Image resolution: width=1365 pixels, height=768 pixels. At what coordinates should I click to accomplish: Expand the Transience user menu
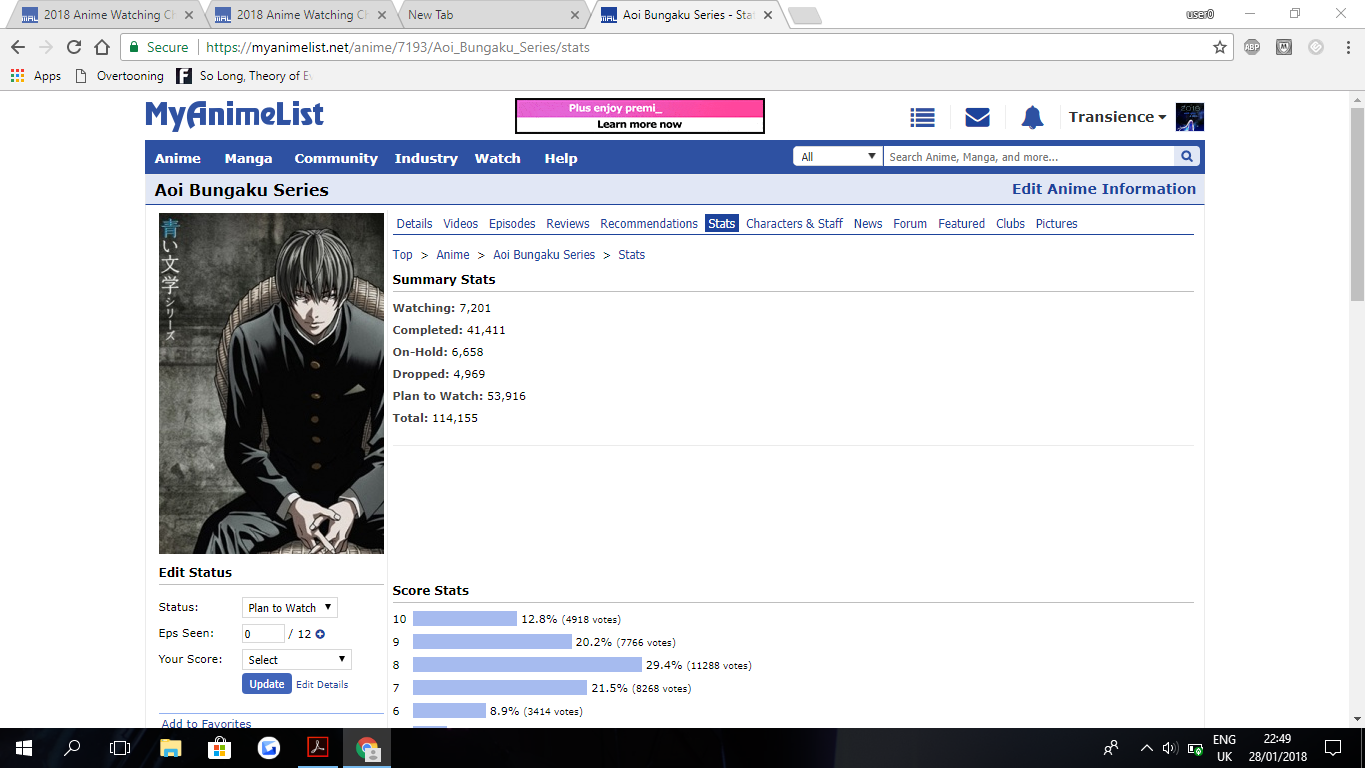[x=1117, y=117]
